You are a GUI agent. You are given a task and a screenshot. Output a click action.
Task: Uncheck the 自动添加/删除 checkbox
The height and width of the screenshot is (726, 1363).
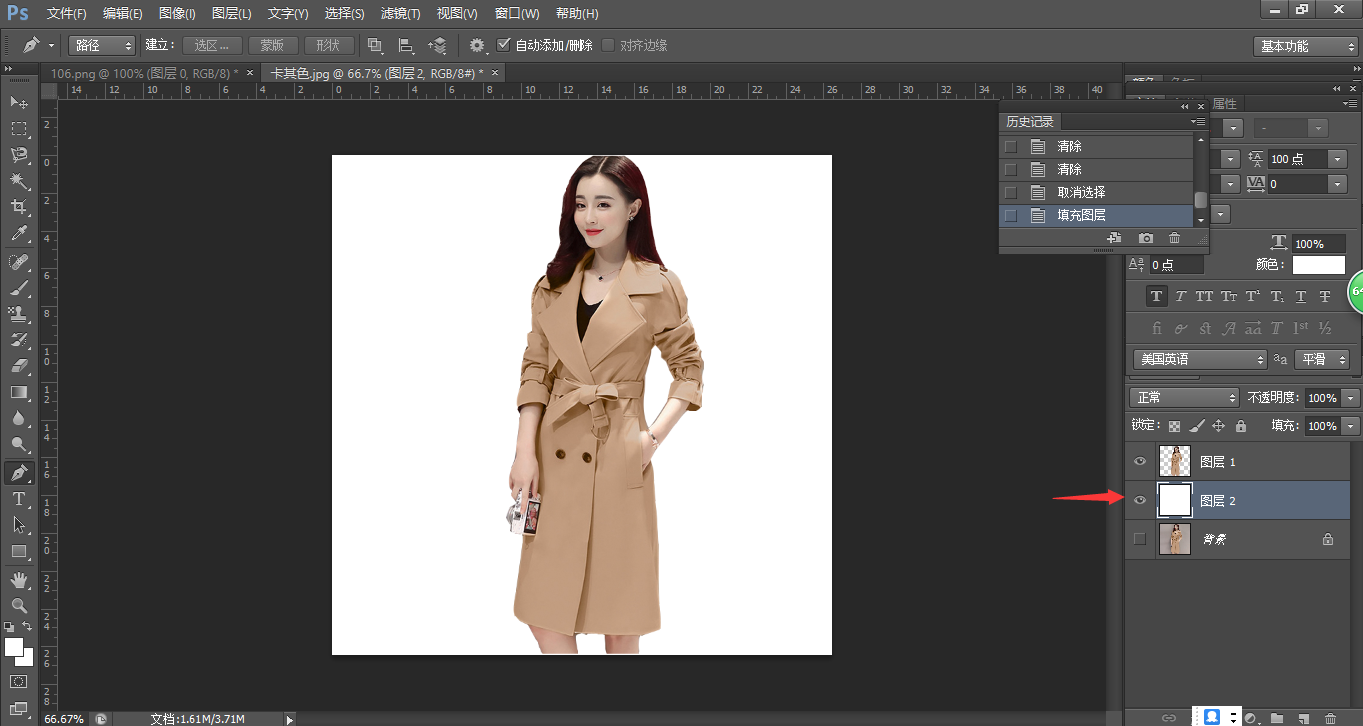tap(504, 45)
